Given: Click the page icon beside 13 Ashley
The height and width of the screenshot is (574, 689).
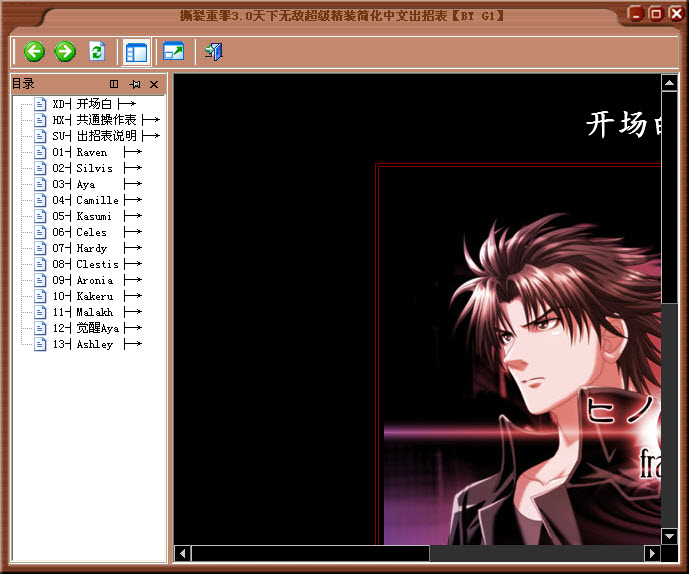Looking at the screenshot, I should (x=40, y=344).
